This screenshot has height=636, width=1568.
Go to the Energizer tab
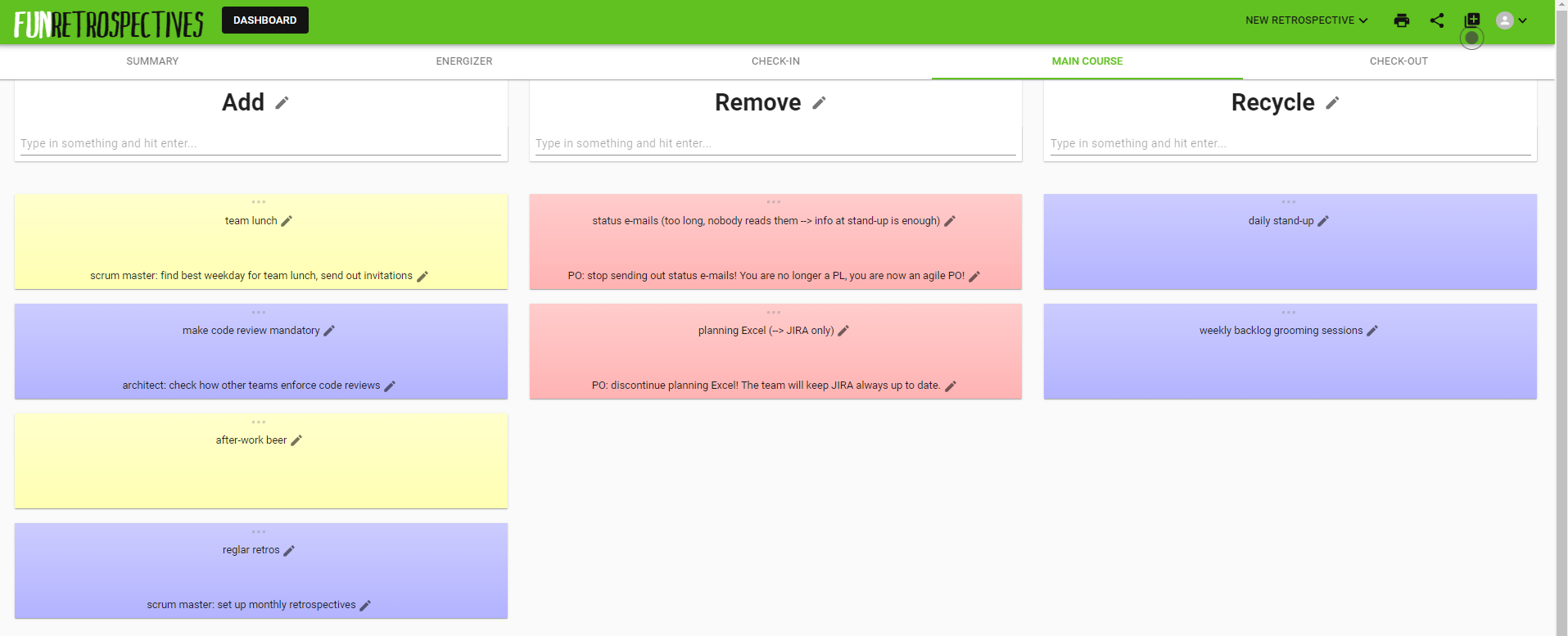(x=464, y=61)
